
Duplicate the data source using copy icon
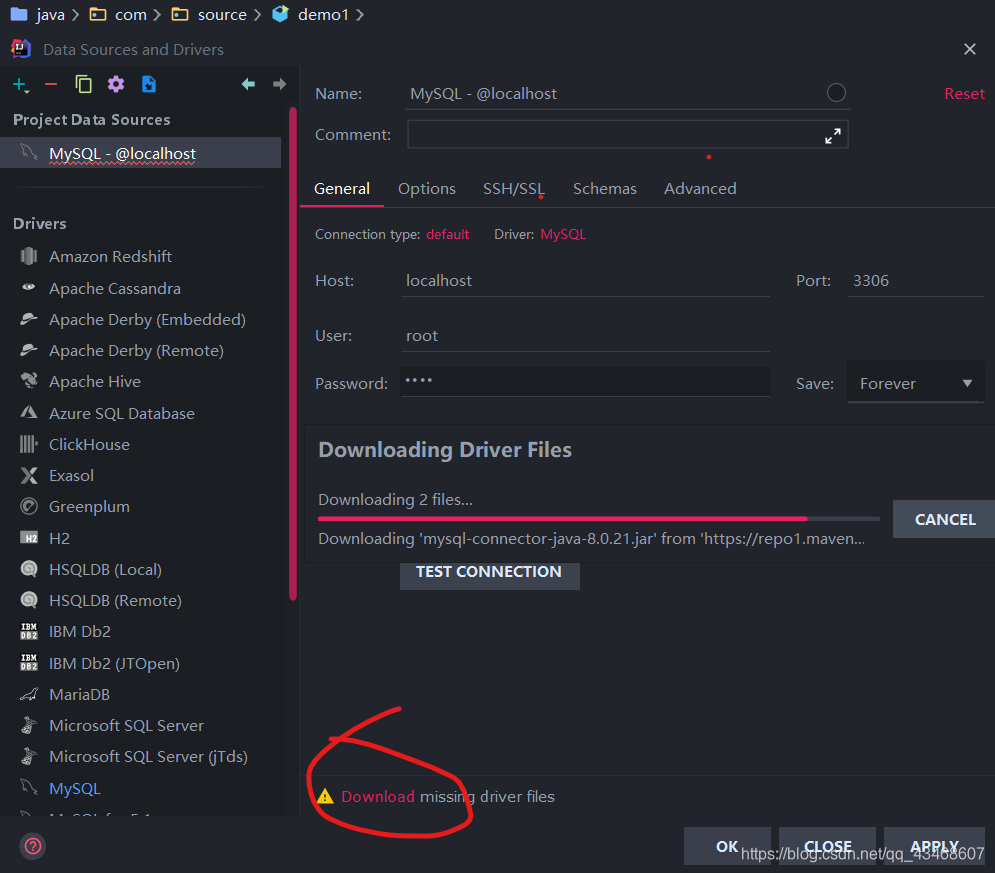(x=84, y=84)
